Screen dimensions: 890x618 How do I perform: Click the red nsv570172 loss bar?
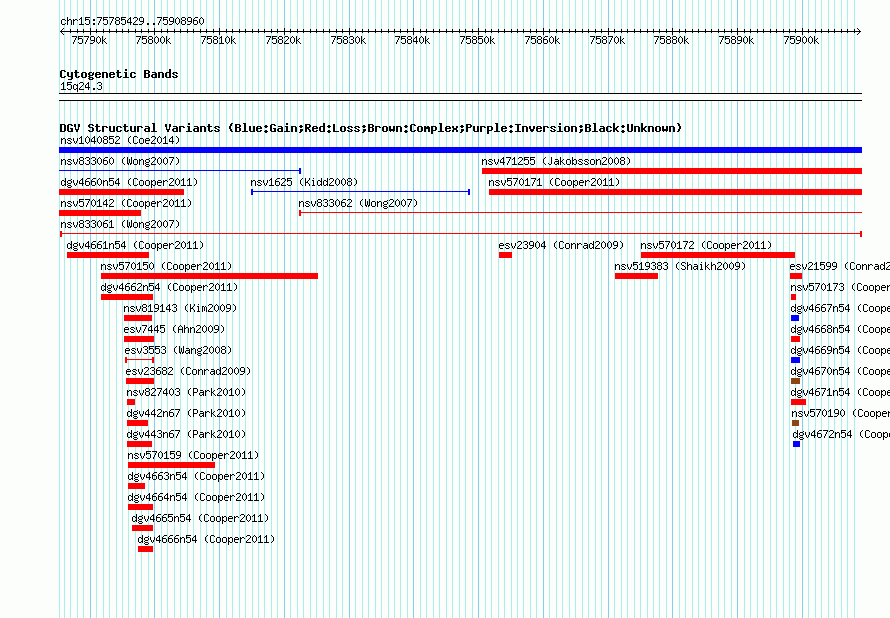click(718, 255)
